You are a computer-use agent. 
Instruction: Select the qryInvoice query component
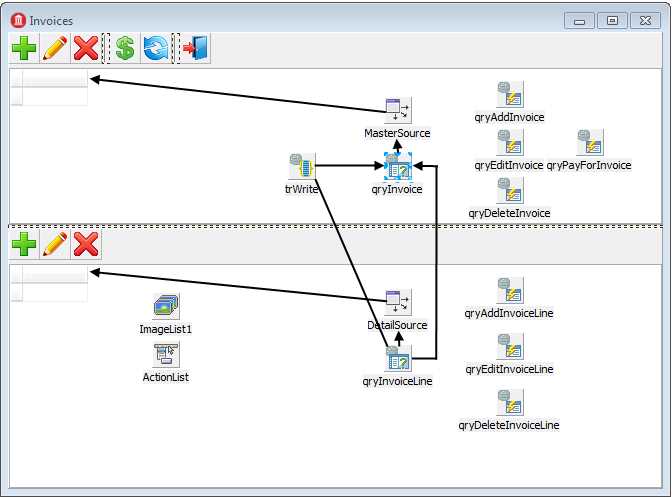point(398,166)
